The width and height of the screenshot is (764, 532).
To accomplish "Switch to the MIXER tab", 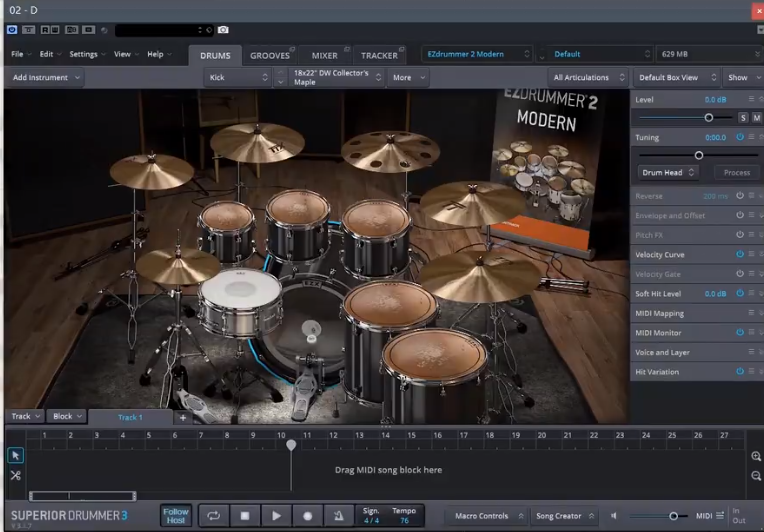I will tap(325, 56).
